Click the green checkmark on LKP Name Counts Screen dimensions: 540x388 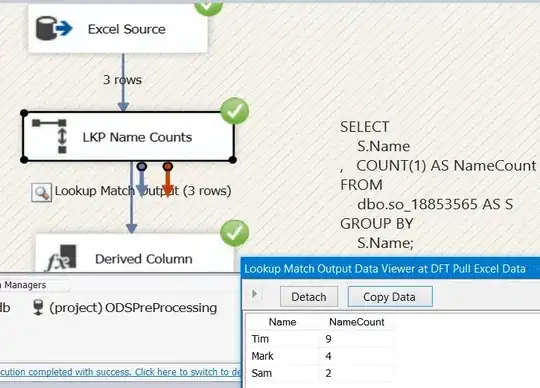point(235,111)
